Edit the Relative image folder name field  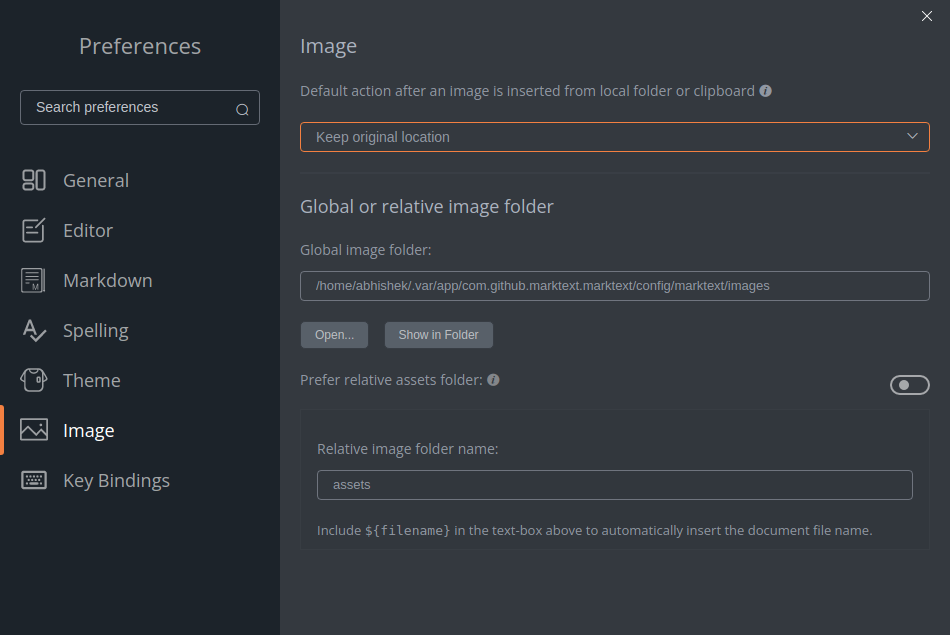click(x=614, y=484)
